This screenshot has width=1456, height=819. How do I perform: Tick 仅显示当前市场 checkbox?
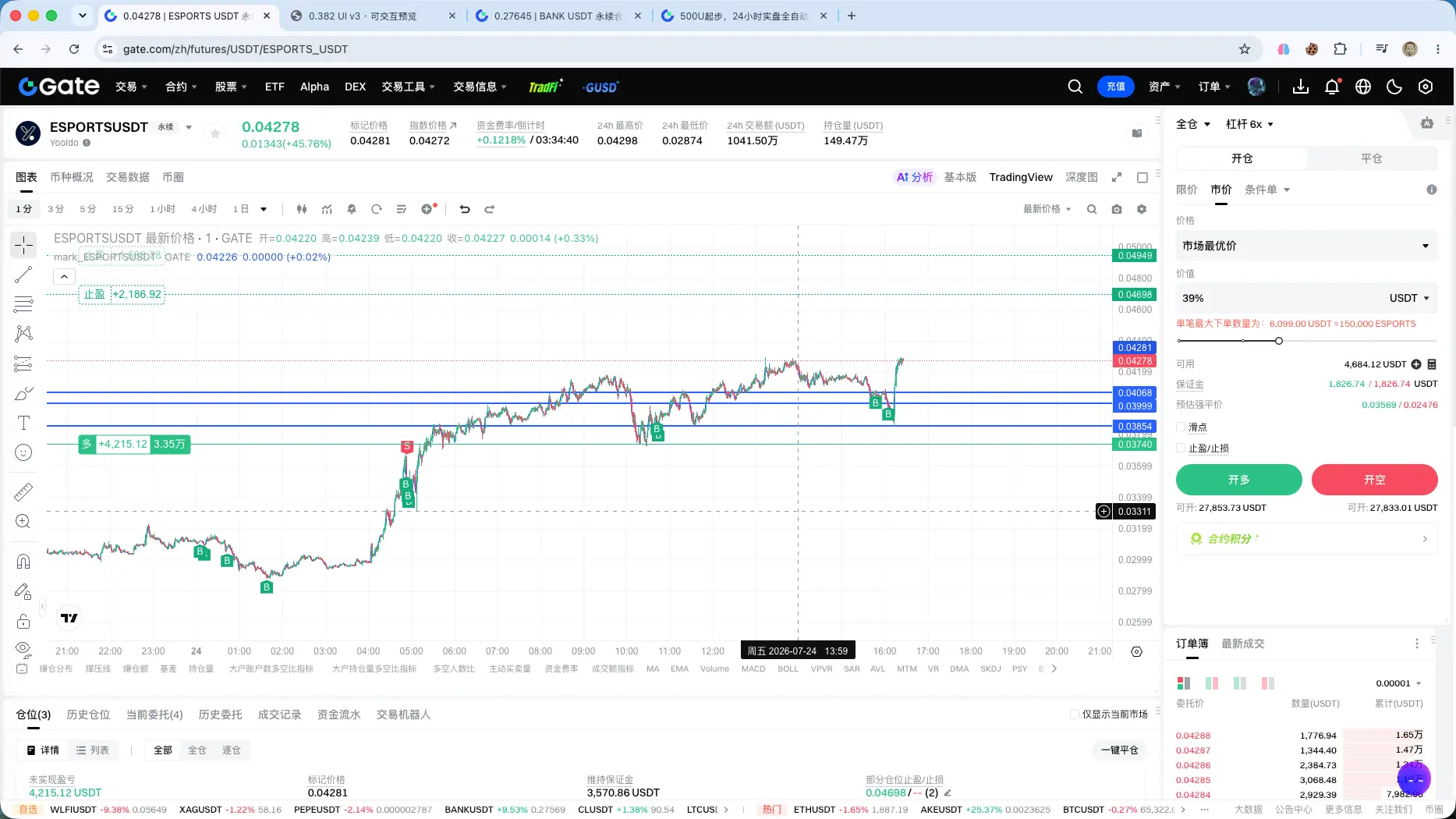(1075, 714)
